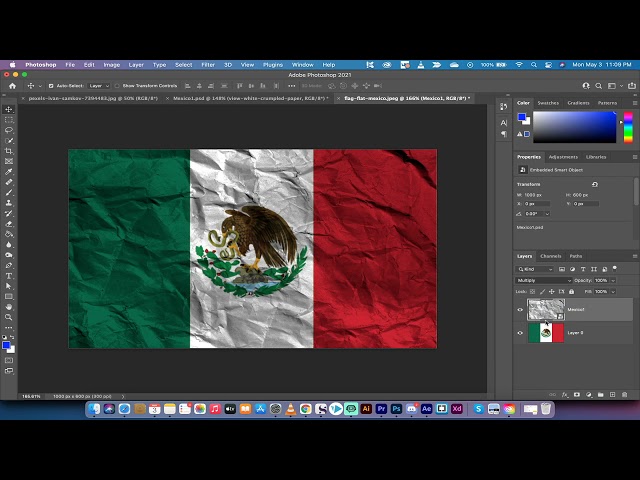Screen dimensions: 640x480
Task: Pick a color in the Color panel field
Action: [574, 127]
